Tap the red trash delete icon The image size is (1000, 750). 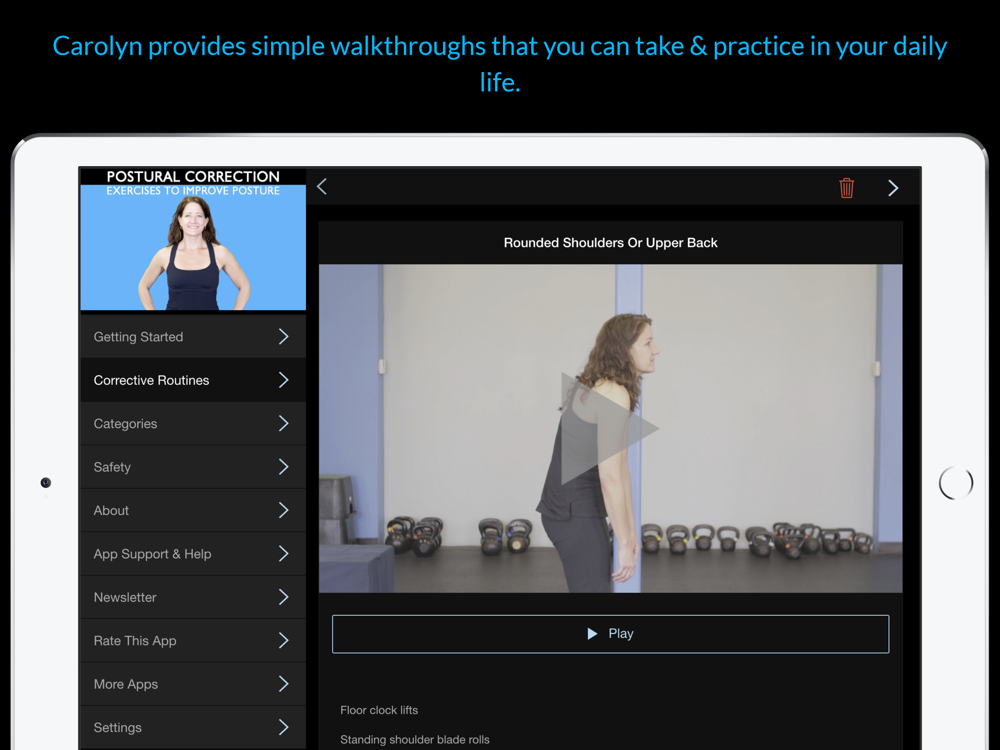846,188
